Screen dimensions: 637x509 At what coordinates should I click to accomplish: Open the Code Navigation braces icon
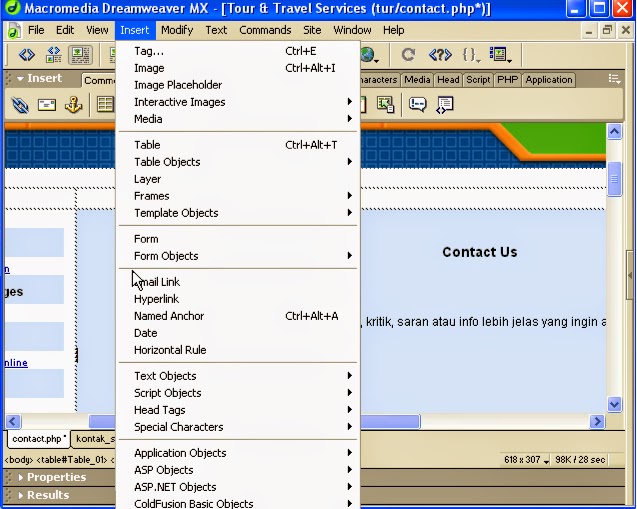pyautogui.click(x=471, y=54)
